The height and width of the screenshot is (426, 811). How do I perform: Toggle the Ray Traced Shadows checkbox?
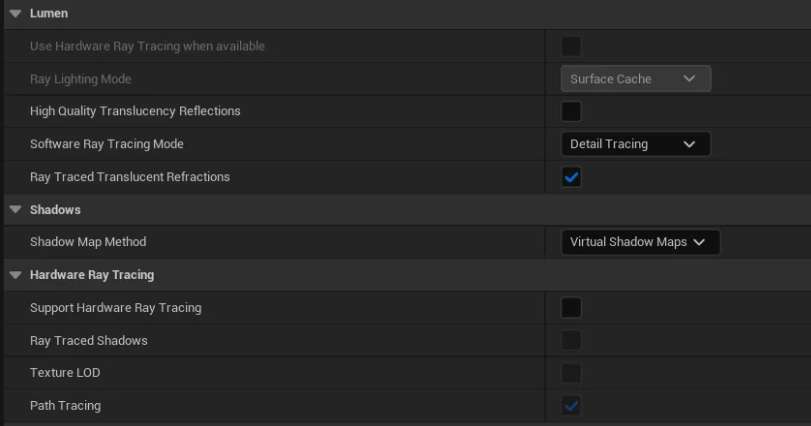click(571, 340)
